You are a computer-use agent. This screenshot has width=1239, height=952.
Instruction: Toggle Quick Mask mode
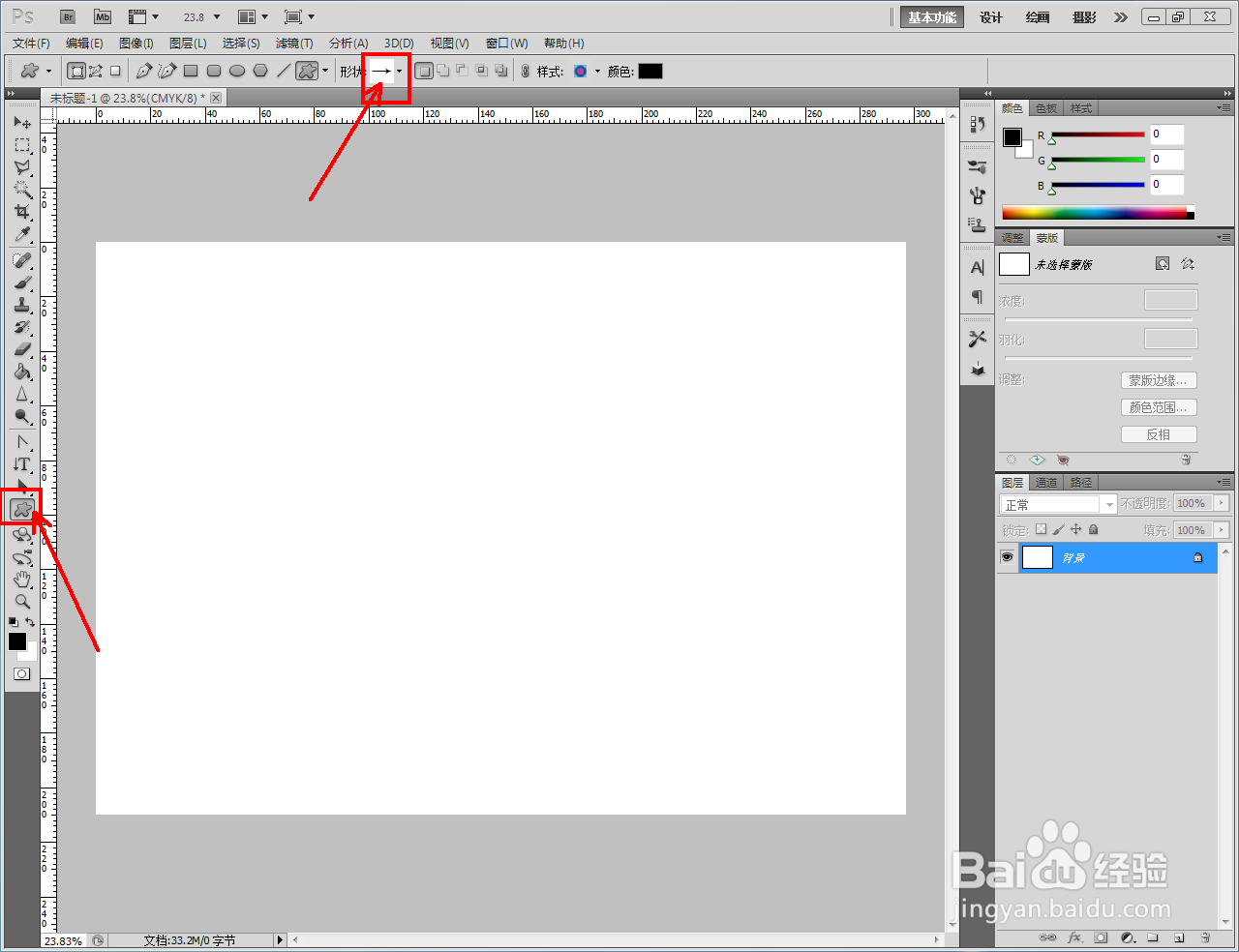coord(21,673)
